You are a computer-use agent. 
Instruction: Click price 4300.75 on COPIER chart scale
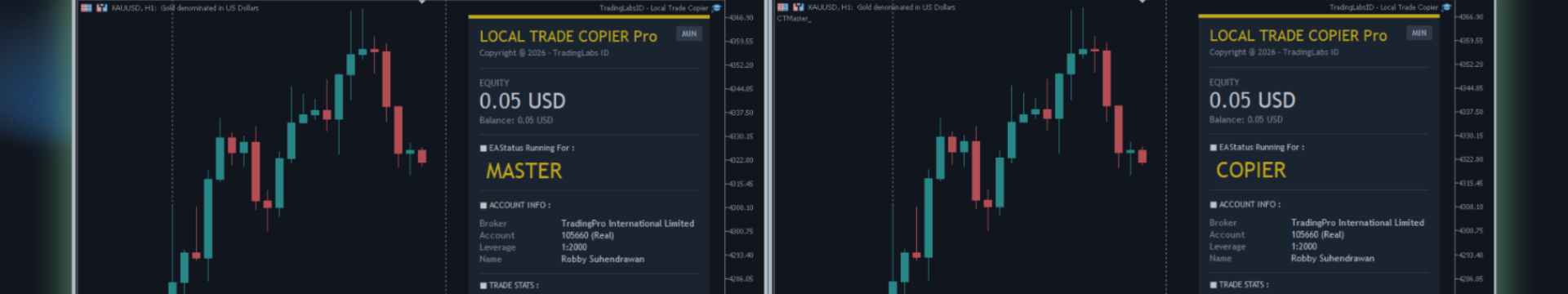tap(1471, 230)
